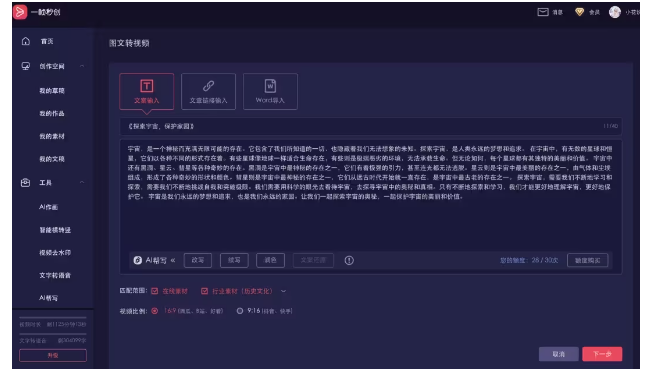This screenshot has width=656, height=381.
Task: Open the smart landscape-to-portrait tool
Action: tap(55, 230)
